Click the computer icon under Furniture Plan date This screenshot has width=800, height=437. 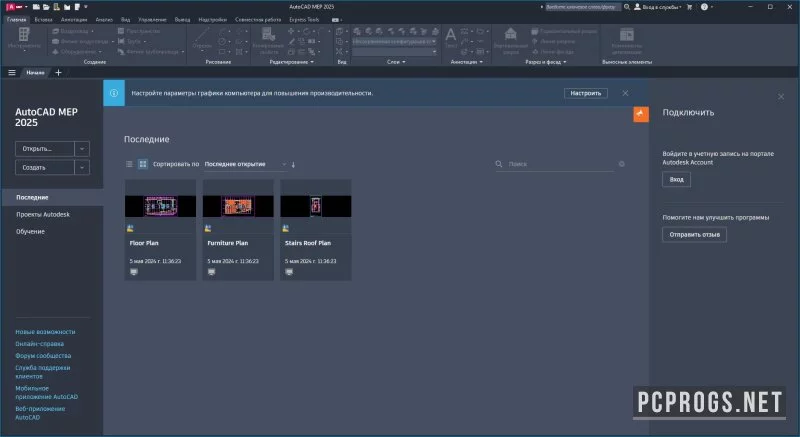pyautogui.click(x=211, y=272)
